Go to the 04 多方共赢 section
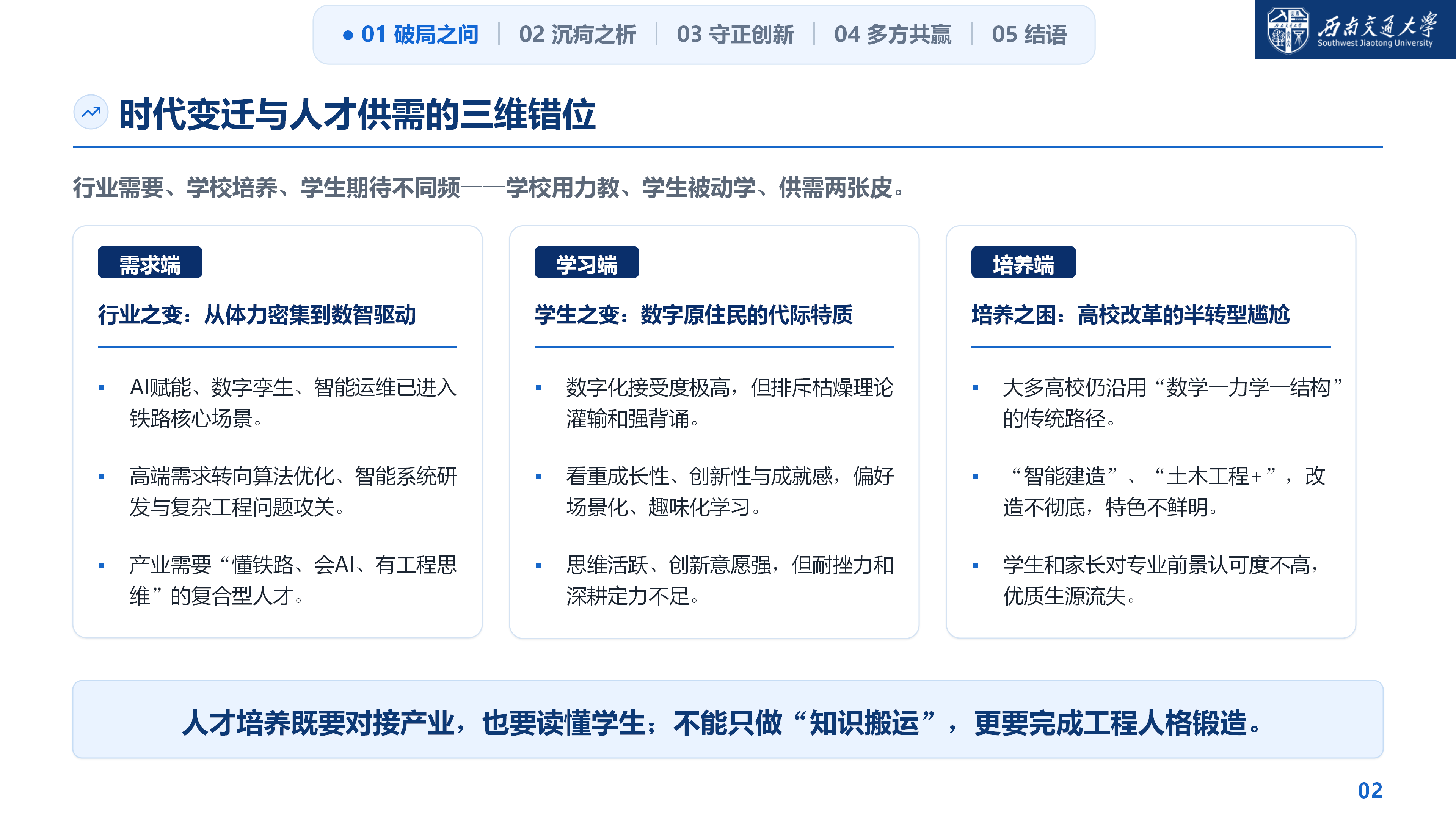The height and width of the screenshot is (819, 1456). (893, 35)
